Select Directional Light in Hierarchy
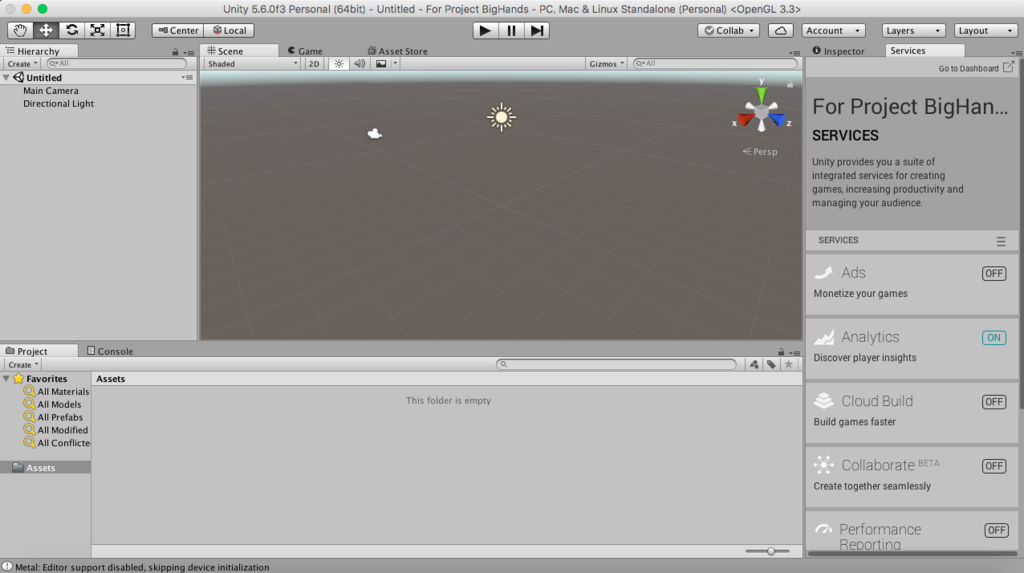This screenshot has height=573, width=1024. point(58,104)
